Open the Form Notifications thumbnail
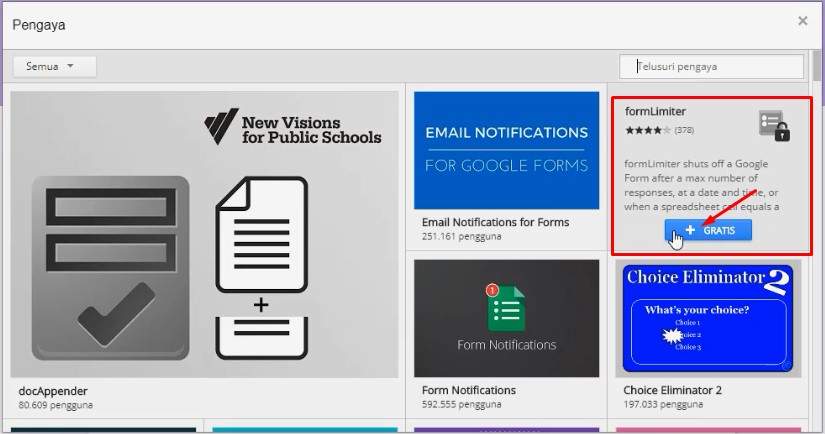The height and width of the screenshot is (434, 825). coord(506,318)
